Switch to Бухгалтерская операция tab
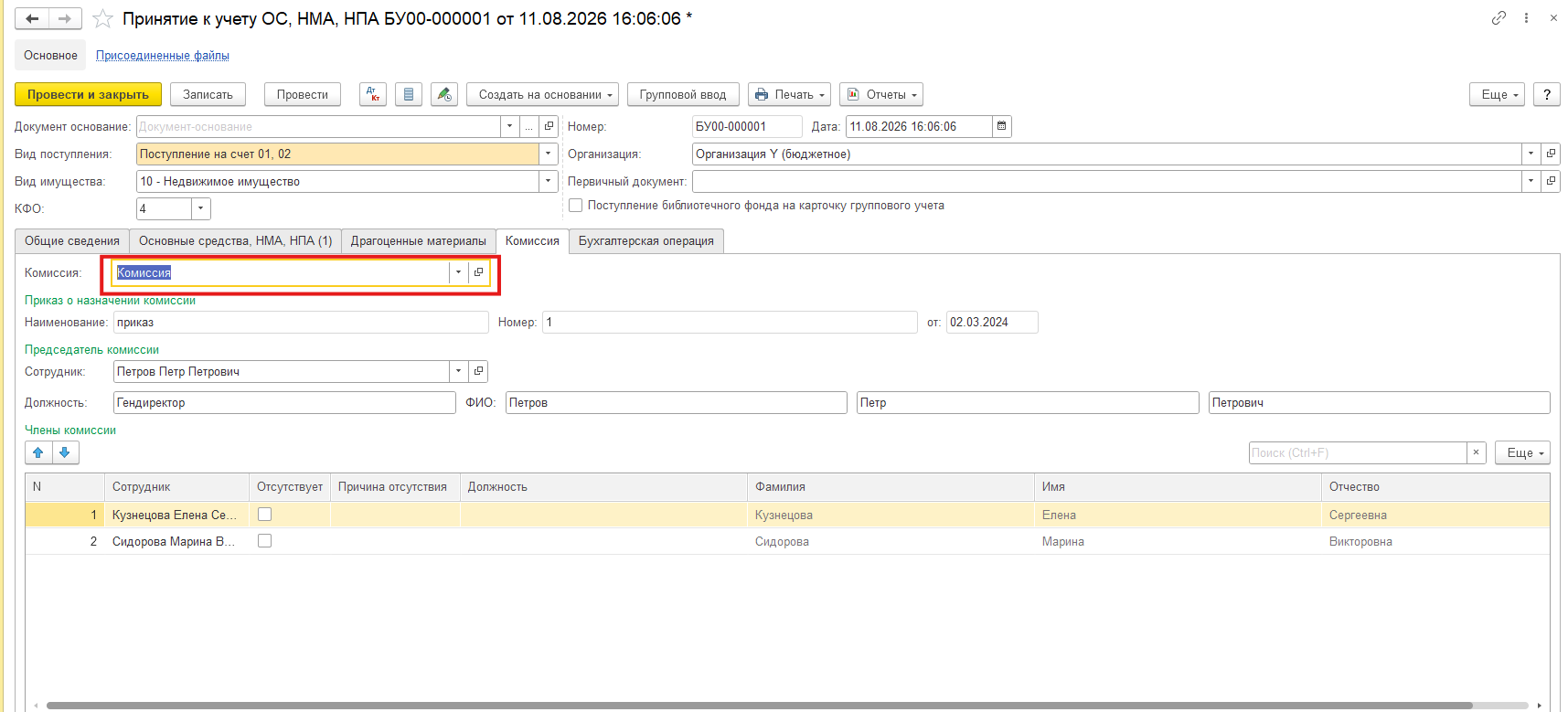Image resolution: width=1568 pixels, height=712 pixels. [646, 241]
